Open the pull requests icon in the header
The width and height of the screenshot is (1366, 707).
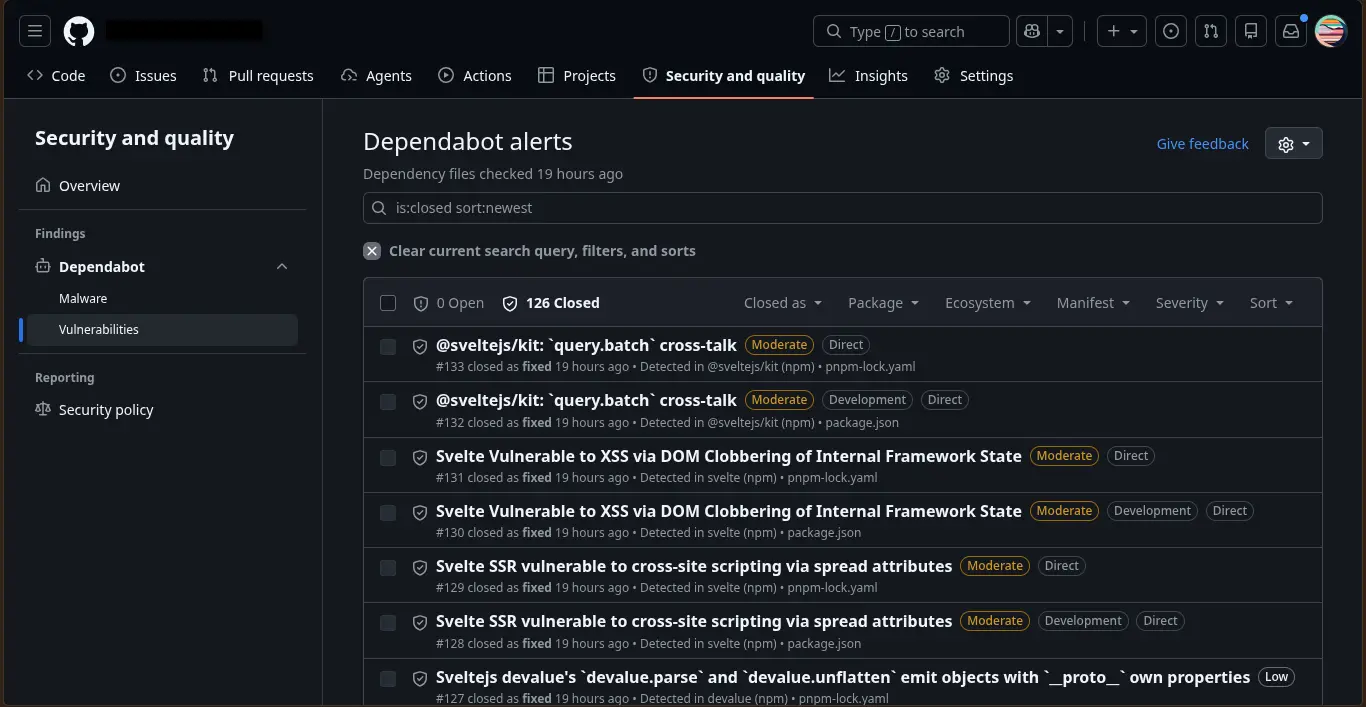click(1211, 31)
